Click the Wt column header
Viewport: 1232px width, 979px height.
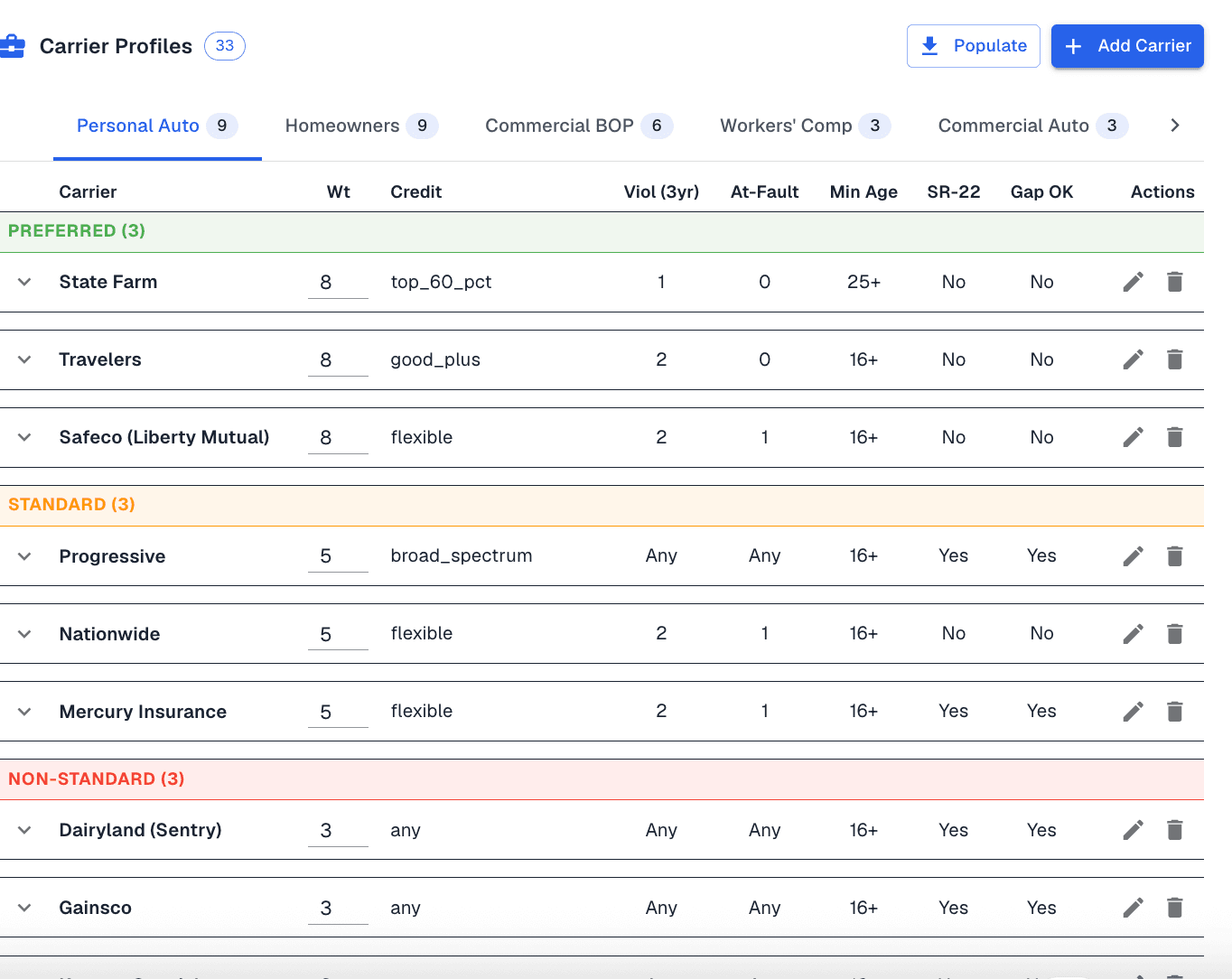click(339, 191)
